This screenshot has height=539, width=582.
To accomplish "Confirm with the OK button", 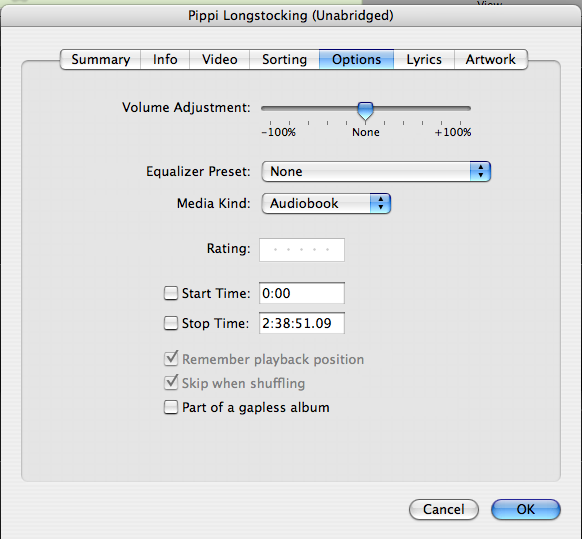I will (x=526, y=509).
